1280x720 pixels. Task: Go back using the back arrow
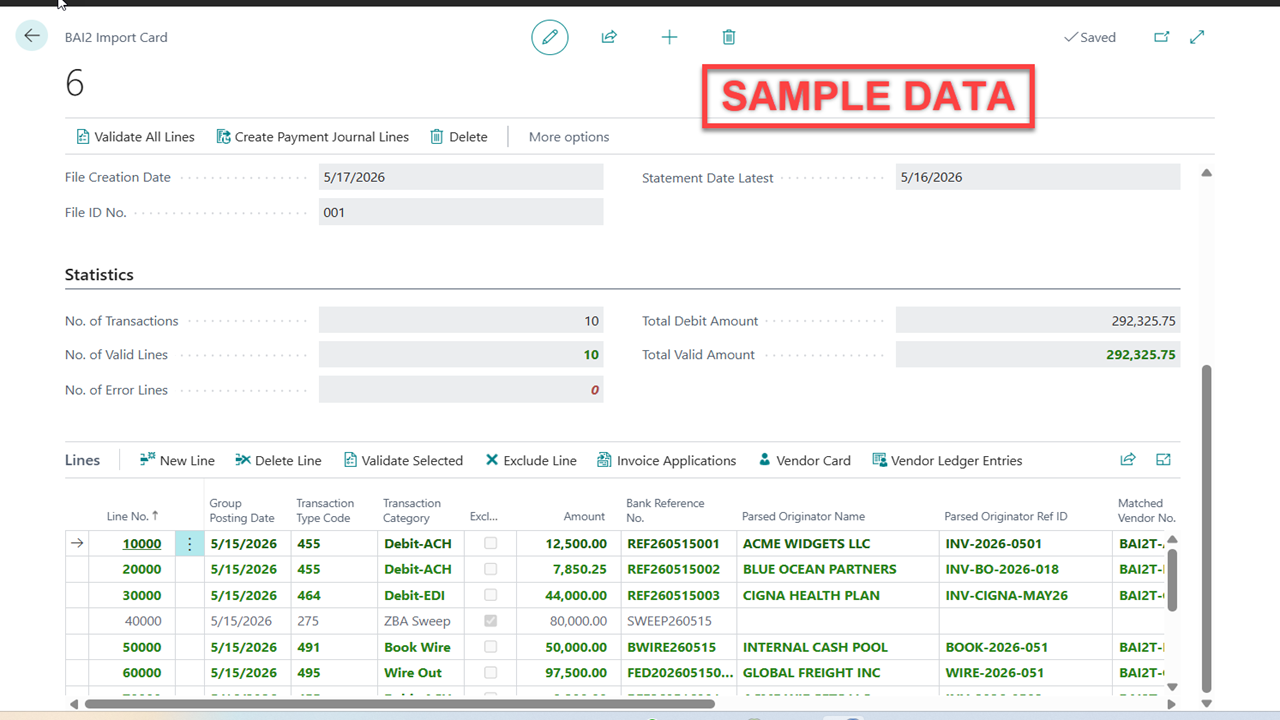pyautogui.click(x=32, y=36)
